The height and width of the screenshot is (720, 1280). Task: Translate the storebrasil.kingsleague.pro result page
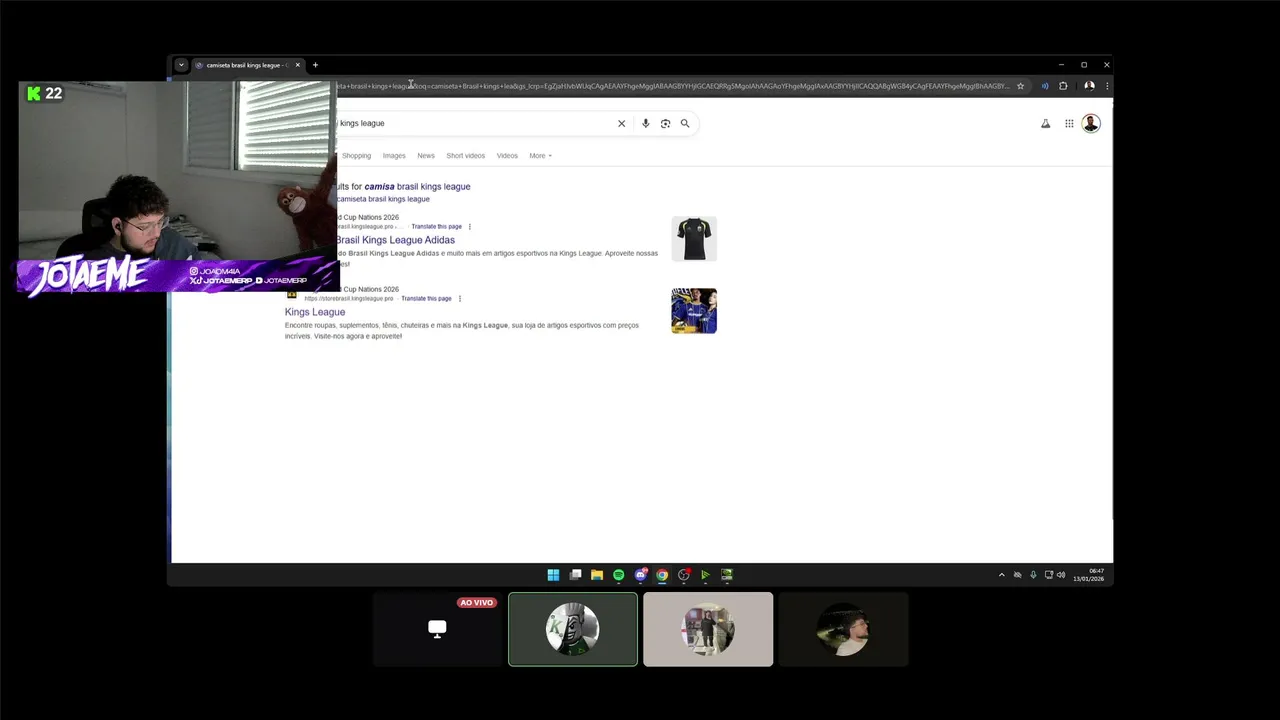(x=426, y=299)
